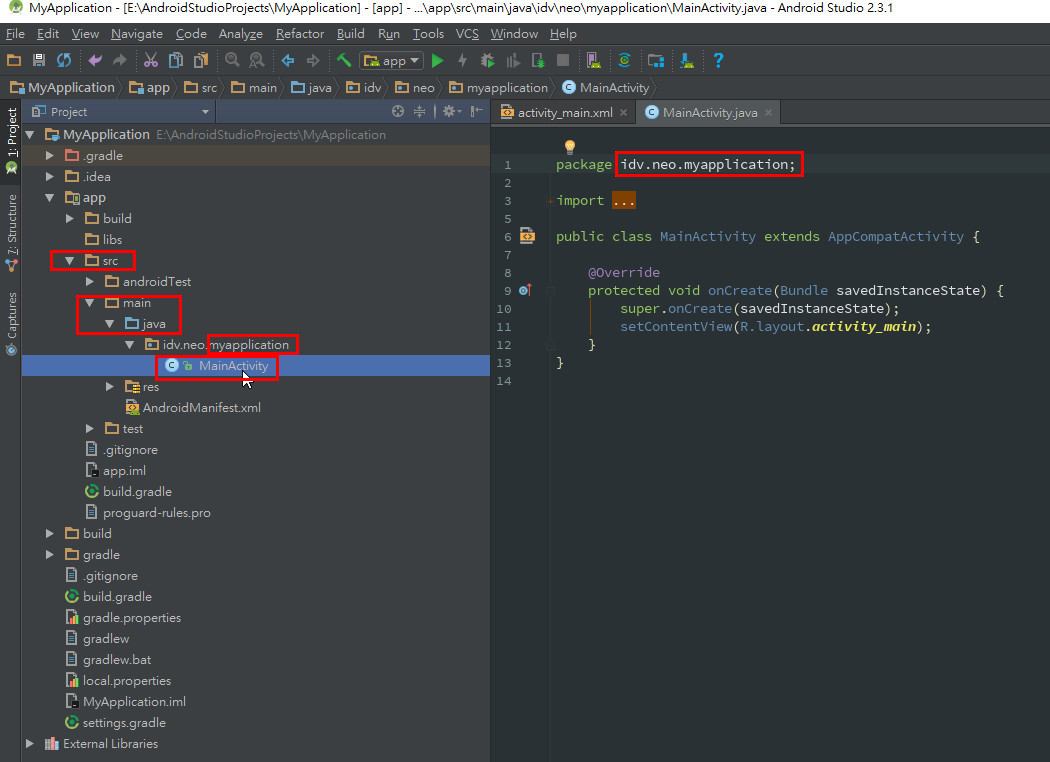
Task: Expand the androidTest folder
Action: click(x=90, y=281)
